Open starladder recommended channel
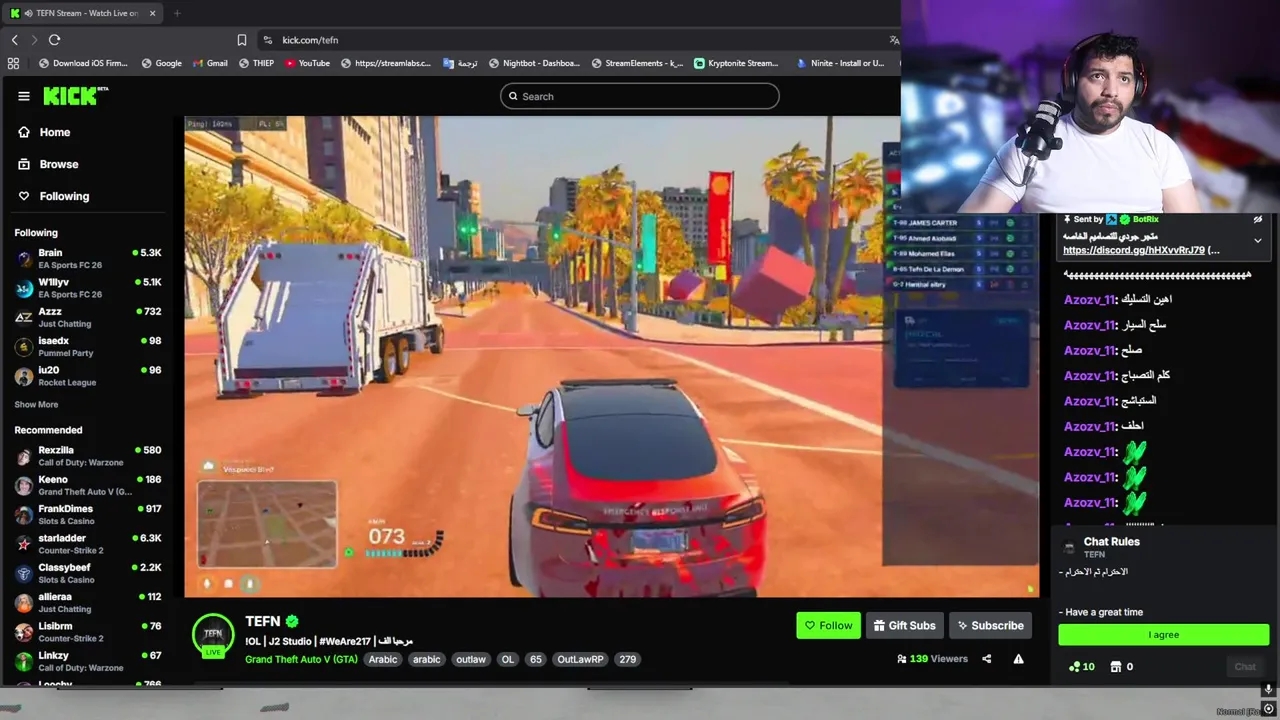 click(87, 544)
